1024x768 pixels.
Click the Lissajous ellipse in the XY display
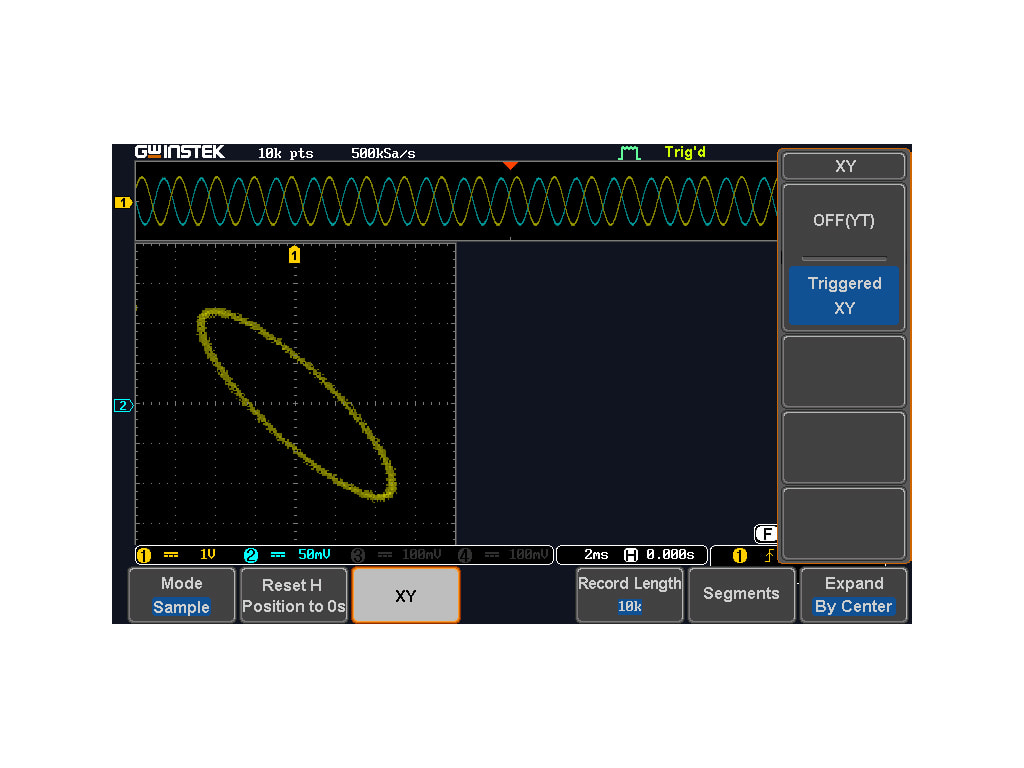tap(296, 400)
